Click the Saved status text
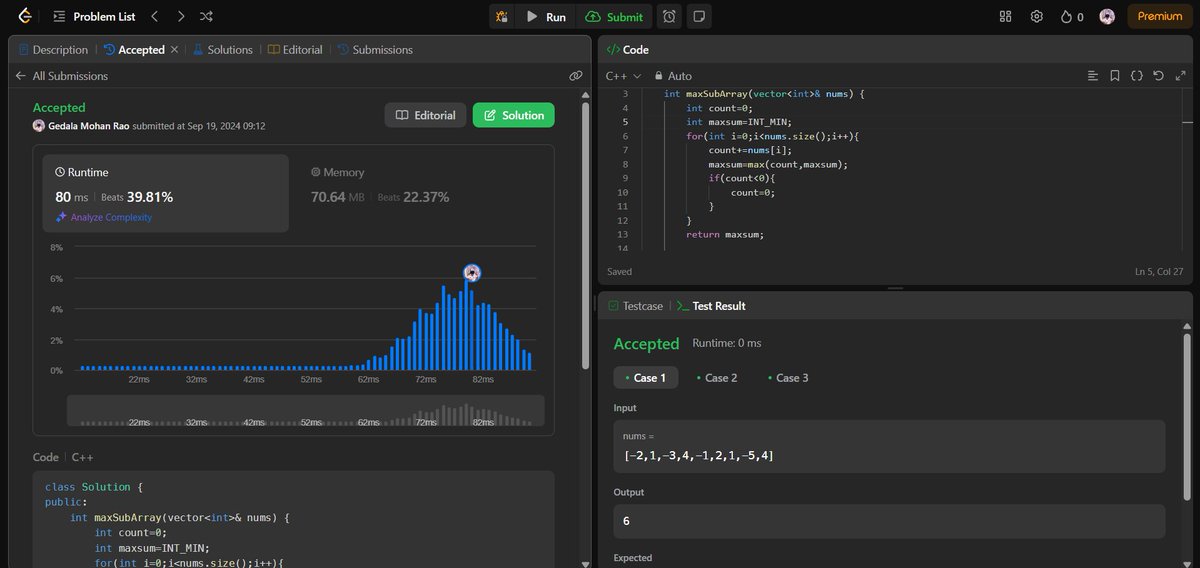Viewport: 1200px width, 568px height. 619,271
